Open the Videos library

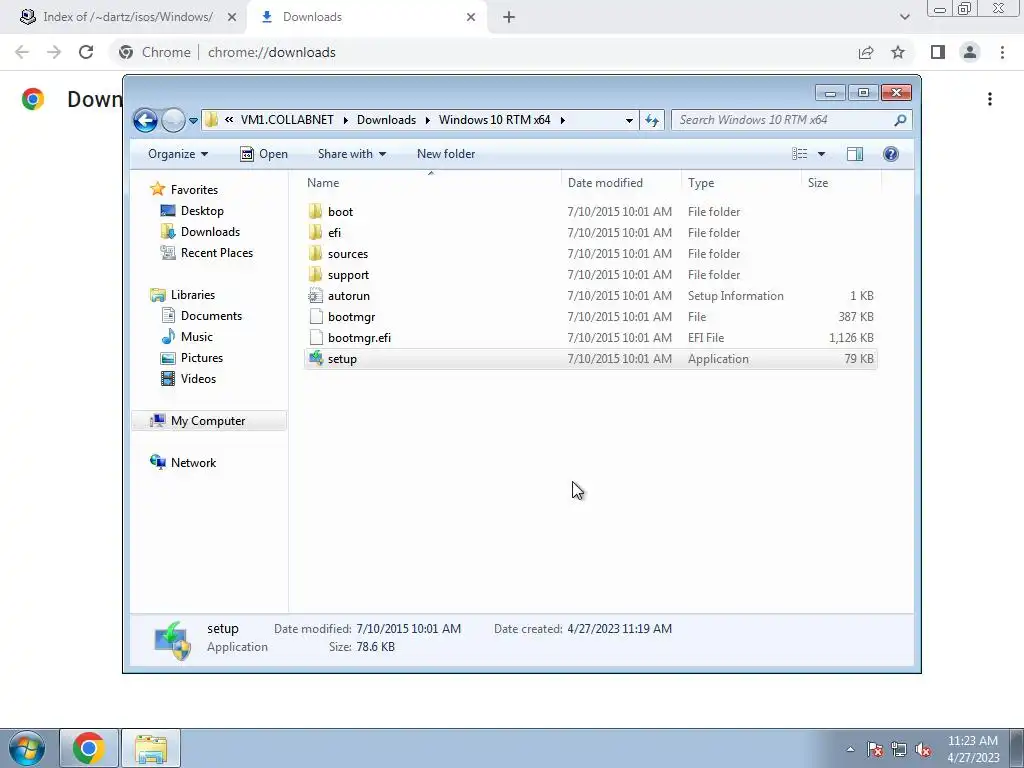198,379
